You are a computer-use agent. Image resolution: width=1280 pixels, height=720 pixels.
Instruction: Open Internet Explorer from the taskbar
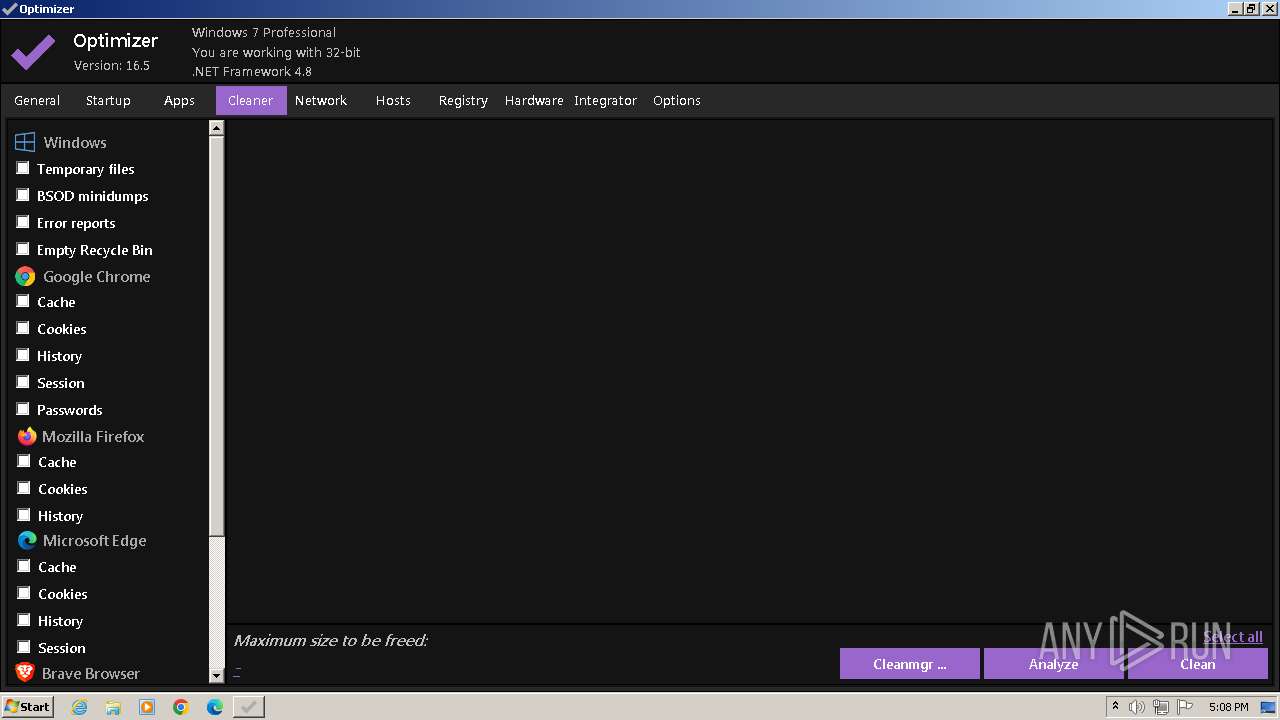(80, 707)
